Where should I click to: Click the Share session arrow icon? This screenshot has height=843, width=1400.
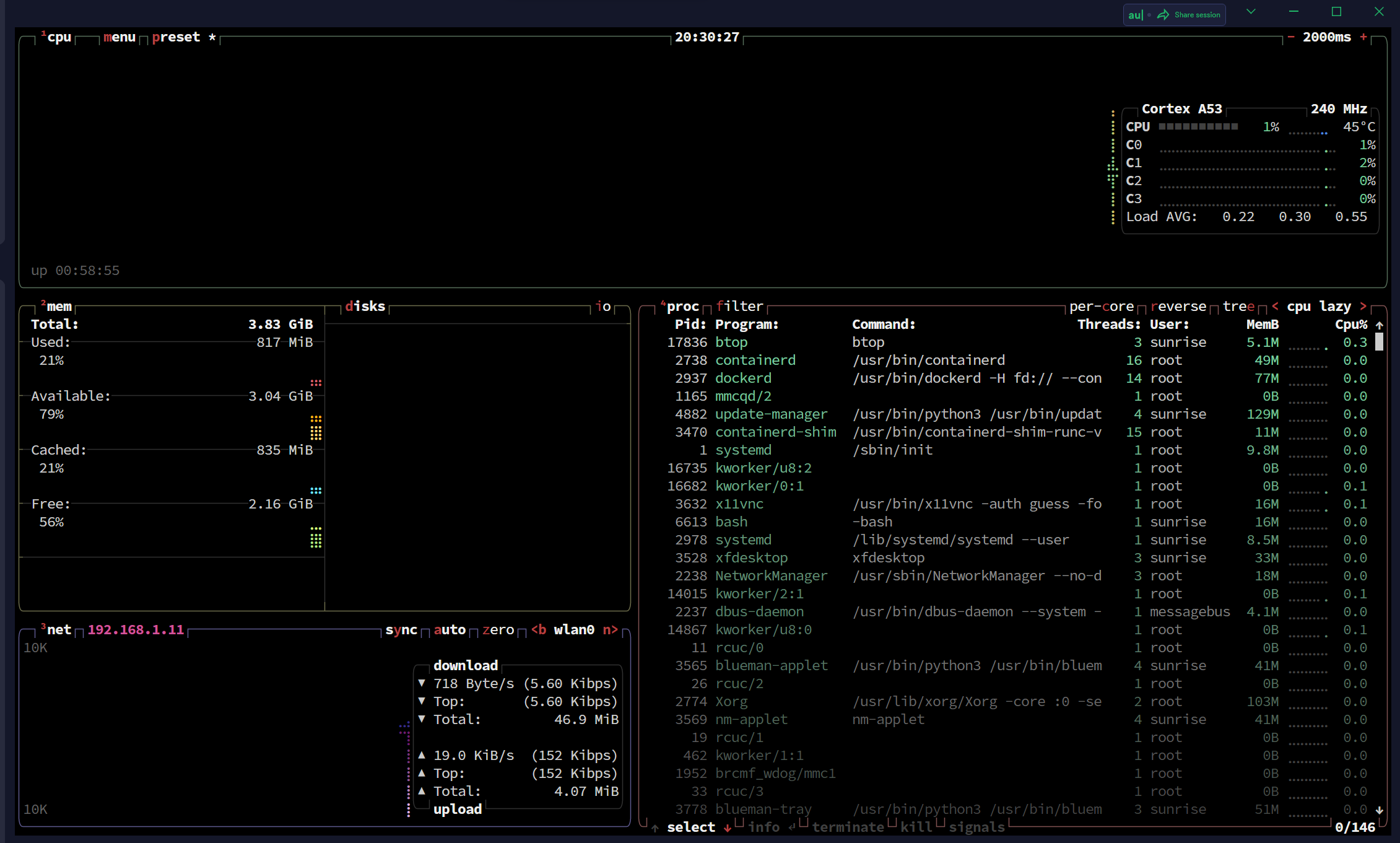1163,14
